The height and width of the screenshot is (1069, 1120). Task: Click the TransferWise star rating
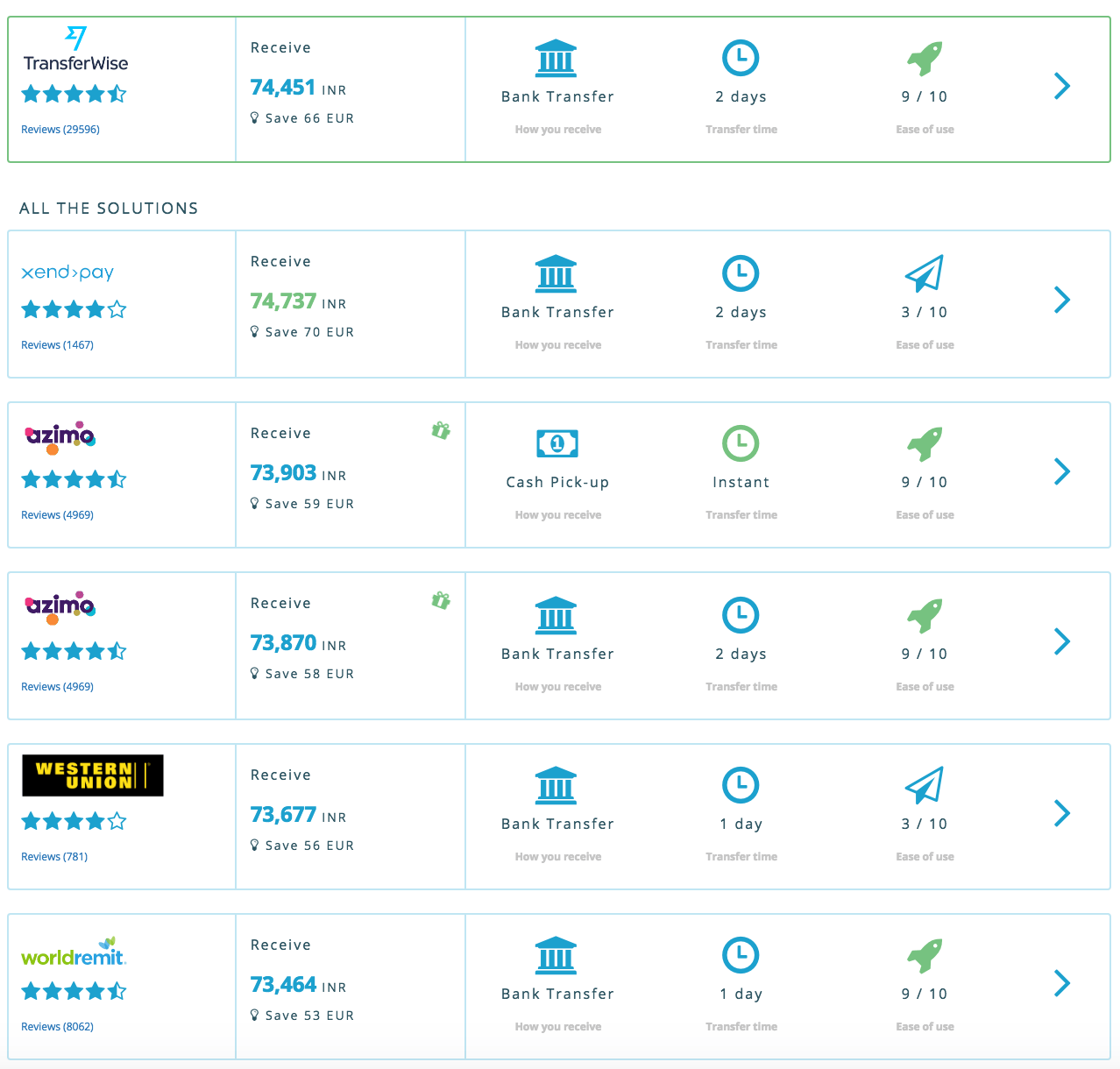74,94
